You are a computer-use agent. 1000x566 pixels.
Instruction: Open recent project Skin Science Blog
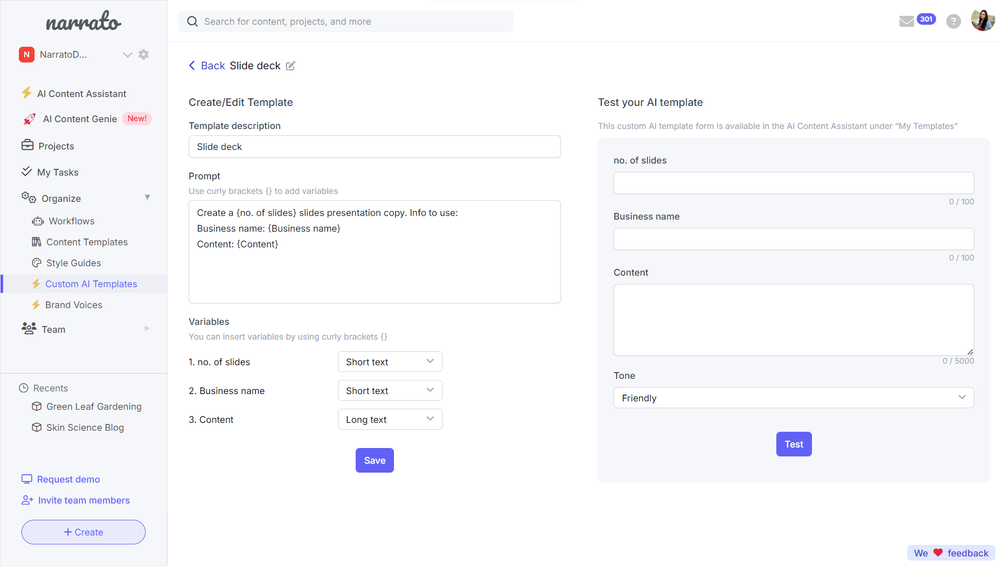tap(85, 428)
